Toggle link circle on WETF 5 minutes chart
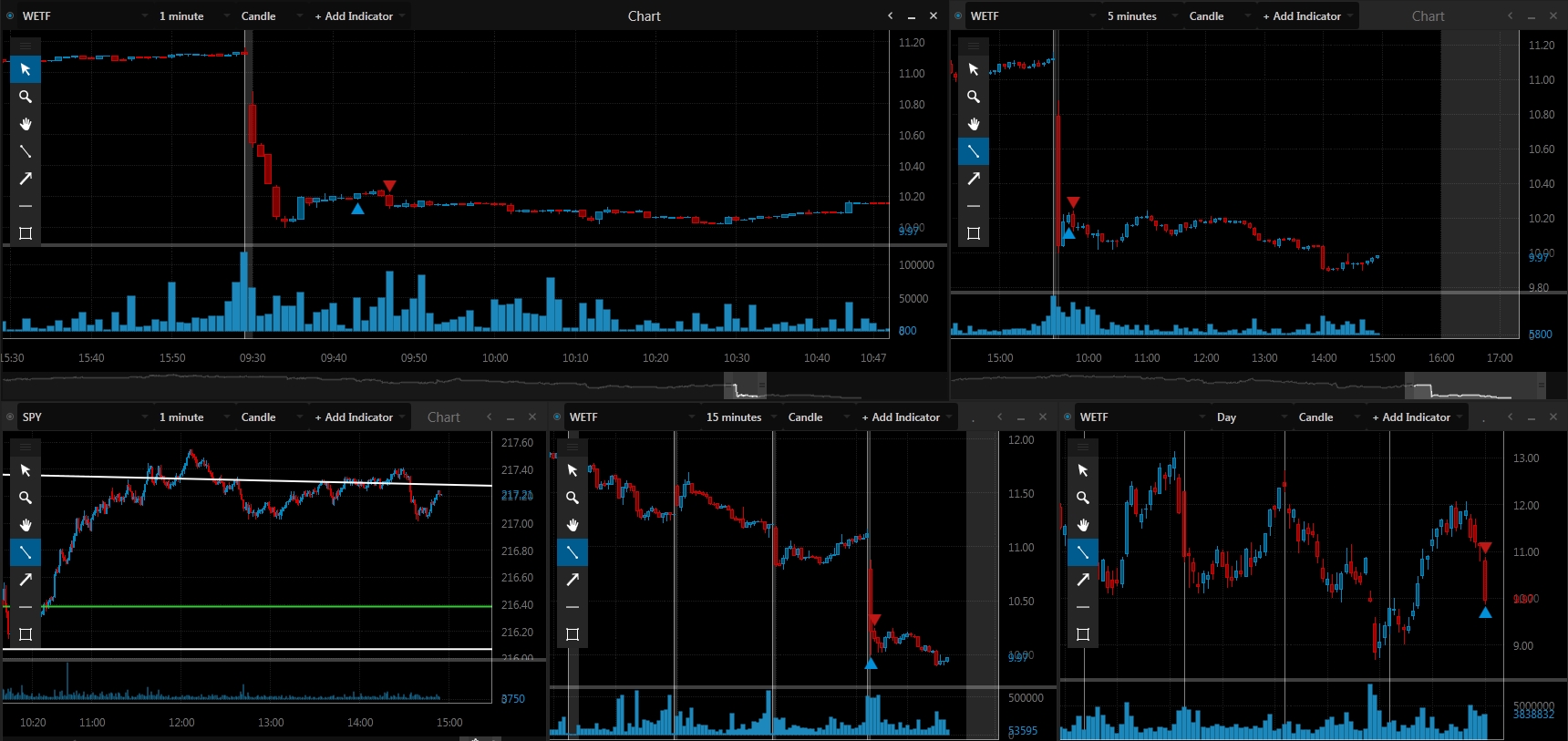This screenshot has width=1568, height=741. (x=958, y=16)
